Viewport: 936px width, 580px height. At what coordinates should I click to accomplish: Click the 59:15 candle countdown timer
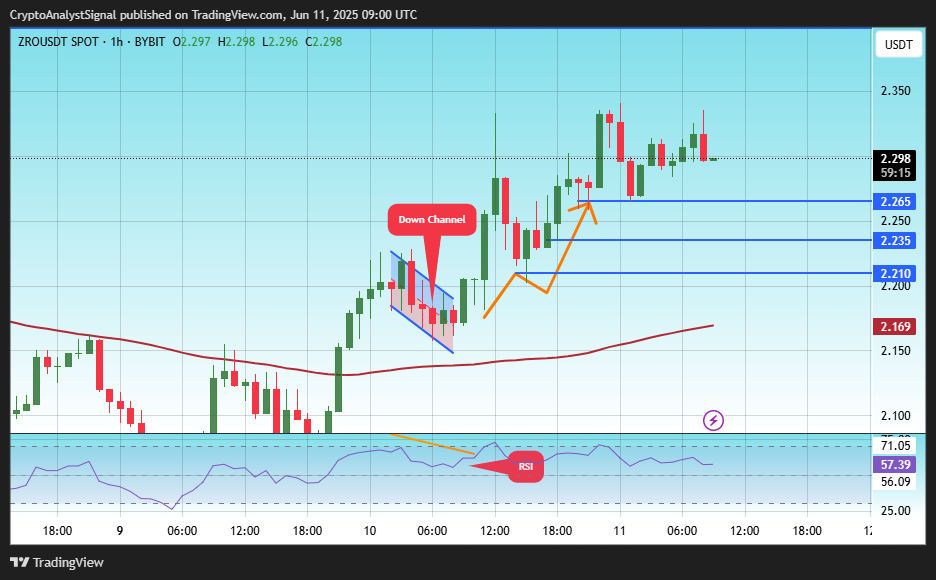point(895,173)
